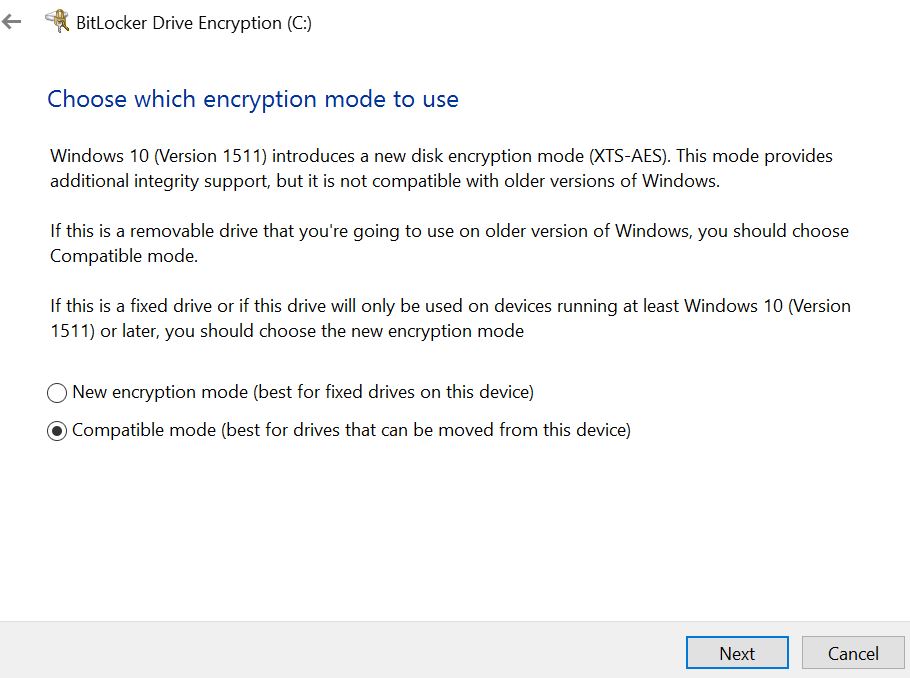Click the 'additional integrity support' text line
910x678 pixels.
pyautogui.click(x=160, y=181)
